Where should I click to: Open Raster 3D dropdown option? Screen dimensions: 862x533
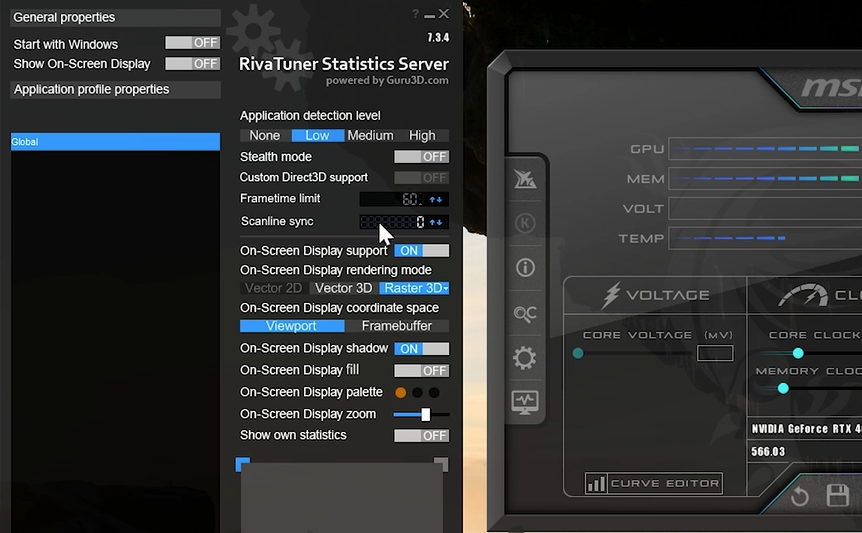point(415,288)
